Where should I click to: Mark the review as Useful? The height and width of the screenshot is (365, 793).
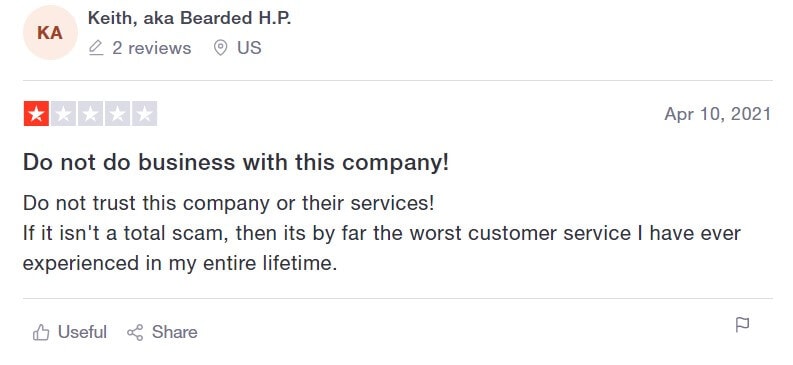point(70,332)
